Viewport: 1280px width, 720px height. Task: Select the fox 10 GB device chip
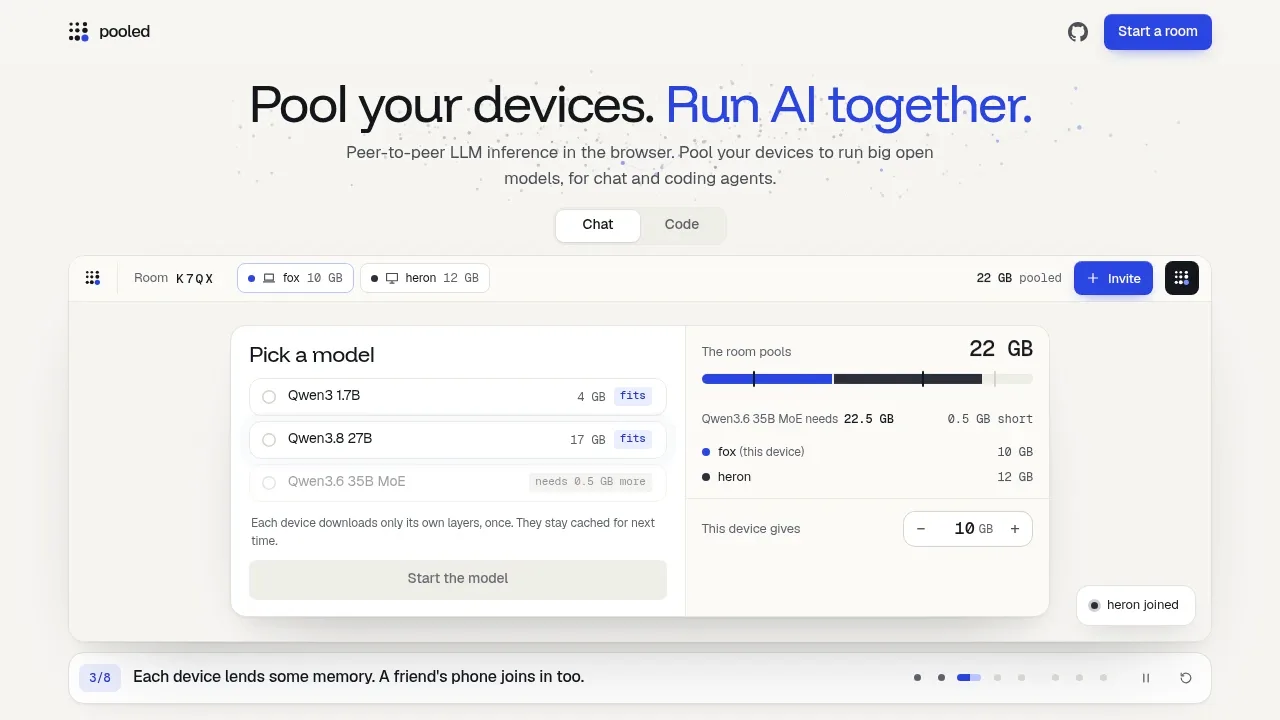(295, 278)
